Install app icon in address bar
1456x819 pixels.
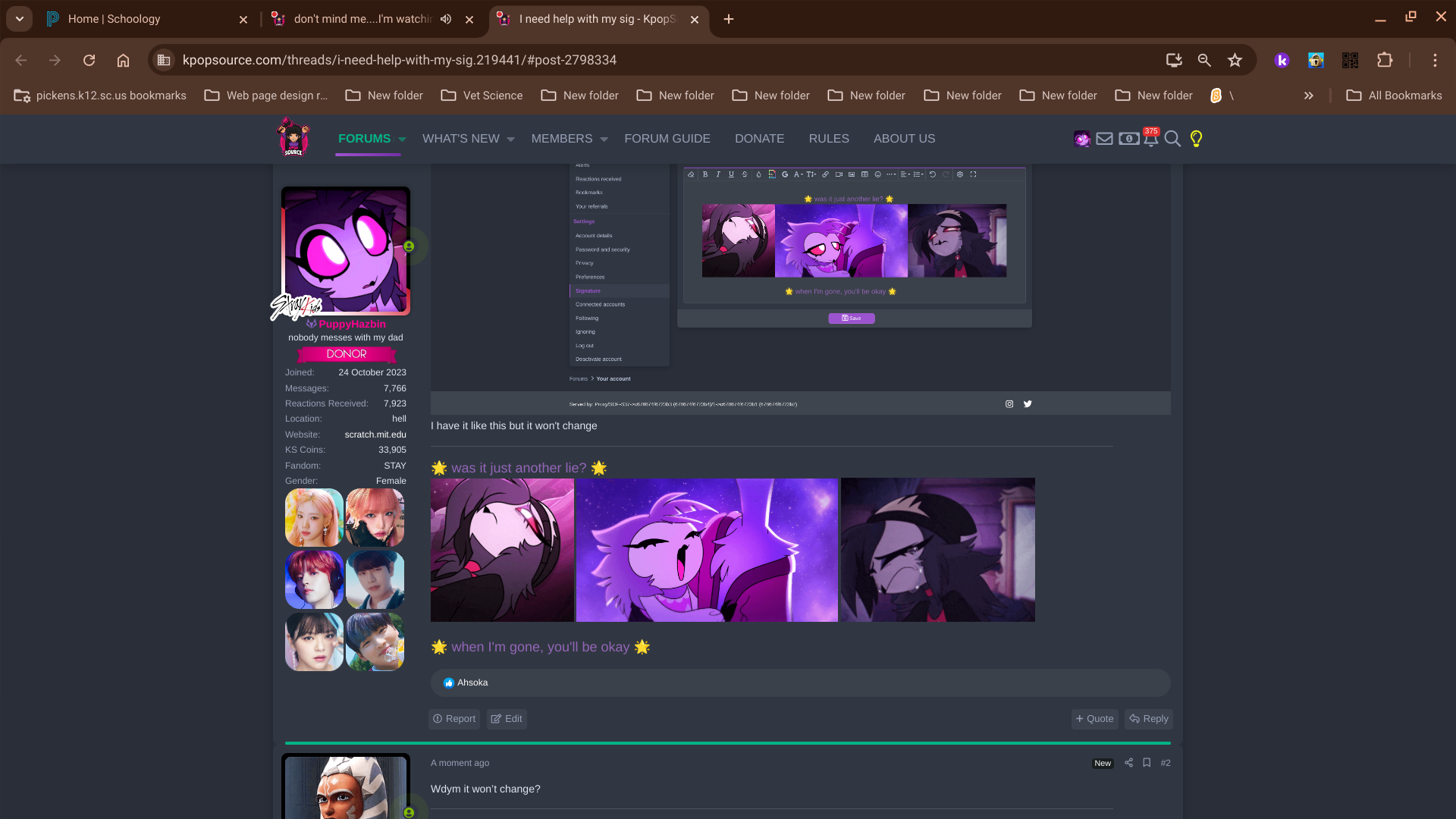[1174, 60]
